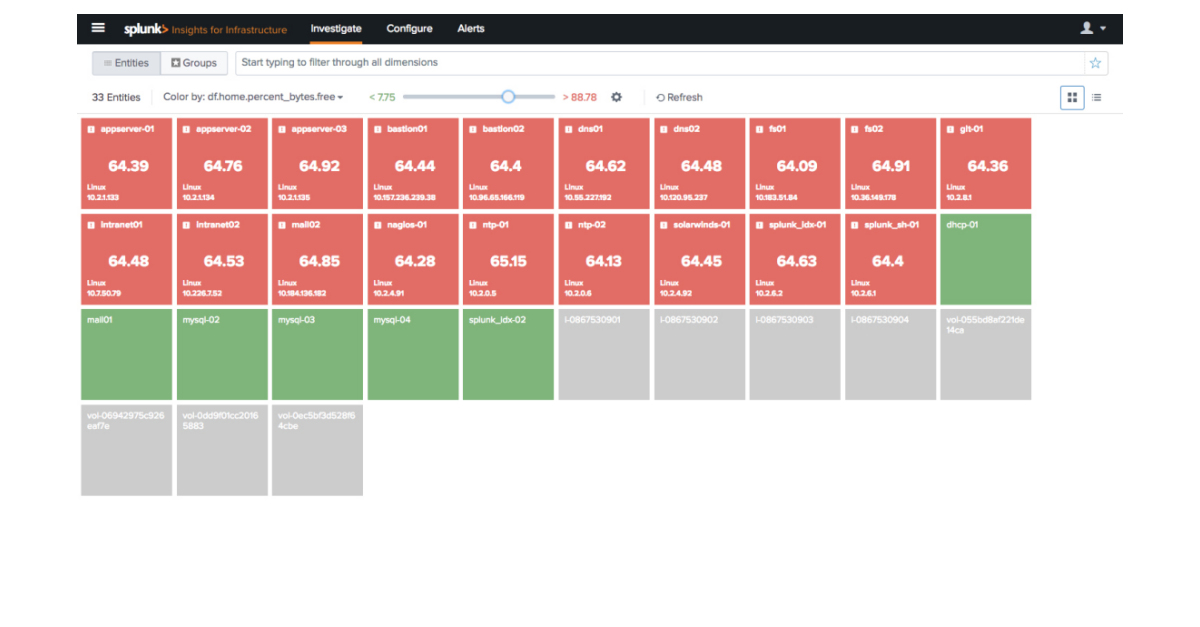This screenshot has width=1200, height=627.
Task: Select the Entities view toggle
Action: point(126,63)
